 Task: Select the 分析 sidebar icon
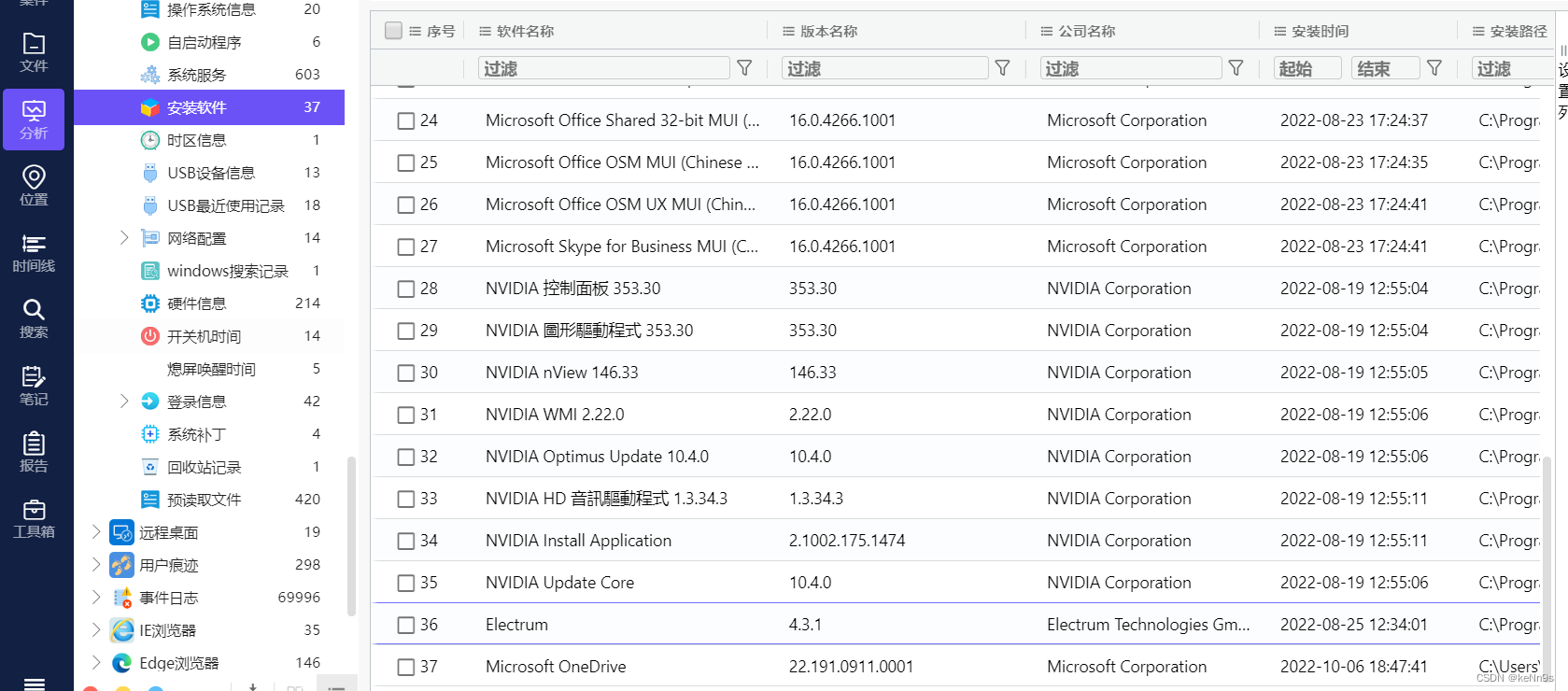(x=34, y=120)
